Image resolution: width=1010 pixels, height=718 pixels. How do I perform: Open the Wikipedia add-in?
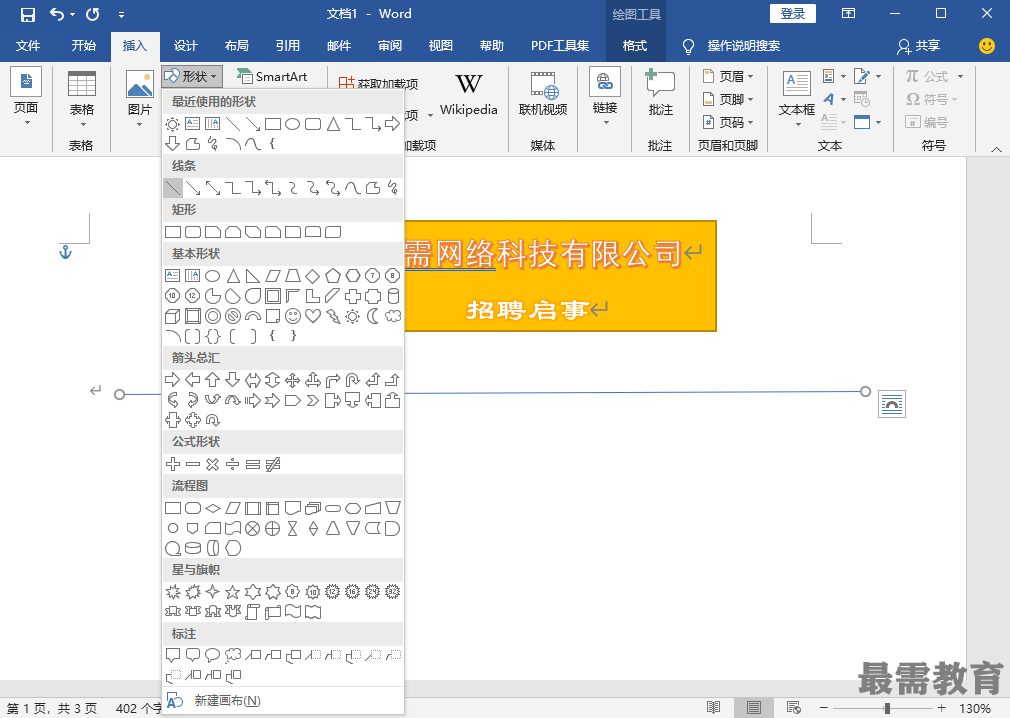(x=468, y=94)
